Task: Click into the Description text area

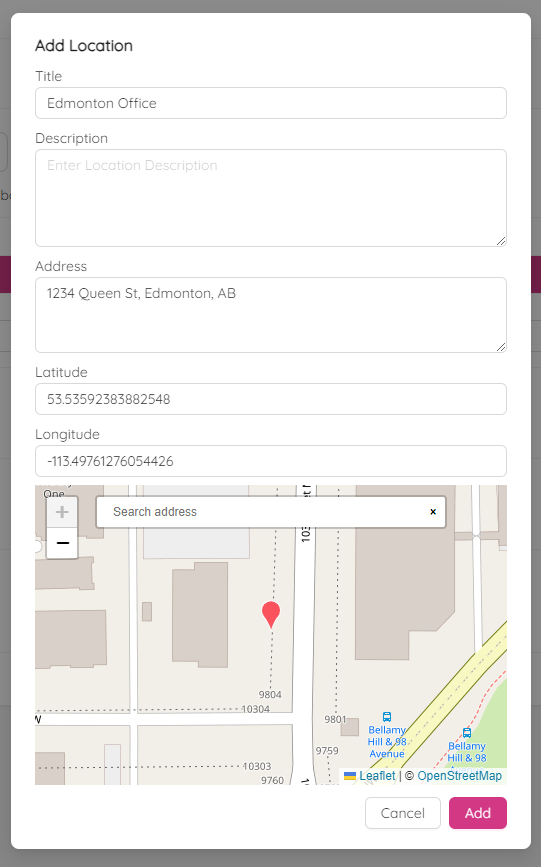Action: point(271,198)
